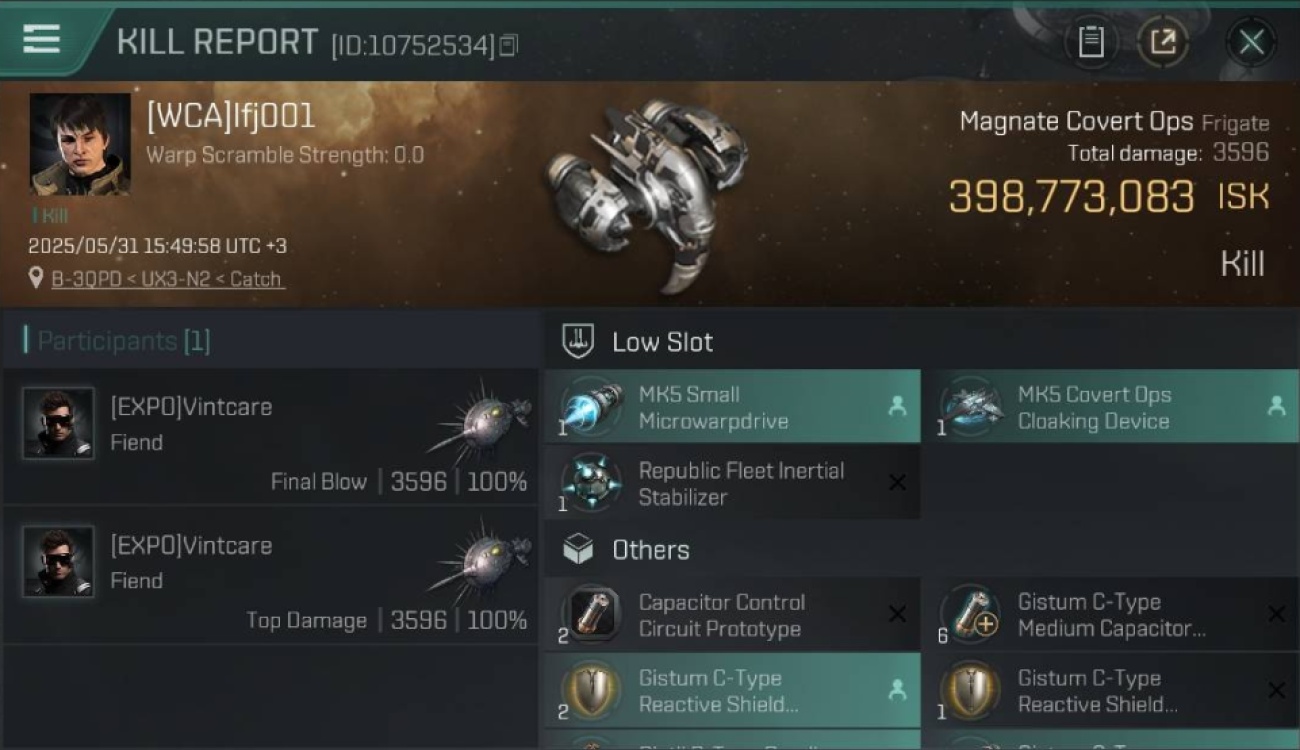The width and height of the screenshot is (1300, 750).
Task: Click the Capacitor Control Circuit Prototype icon
Action: [591, 615]
